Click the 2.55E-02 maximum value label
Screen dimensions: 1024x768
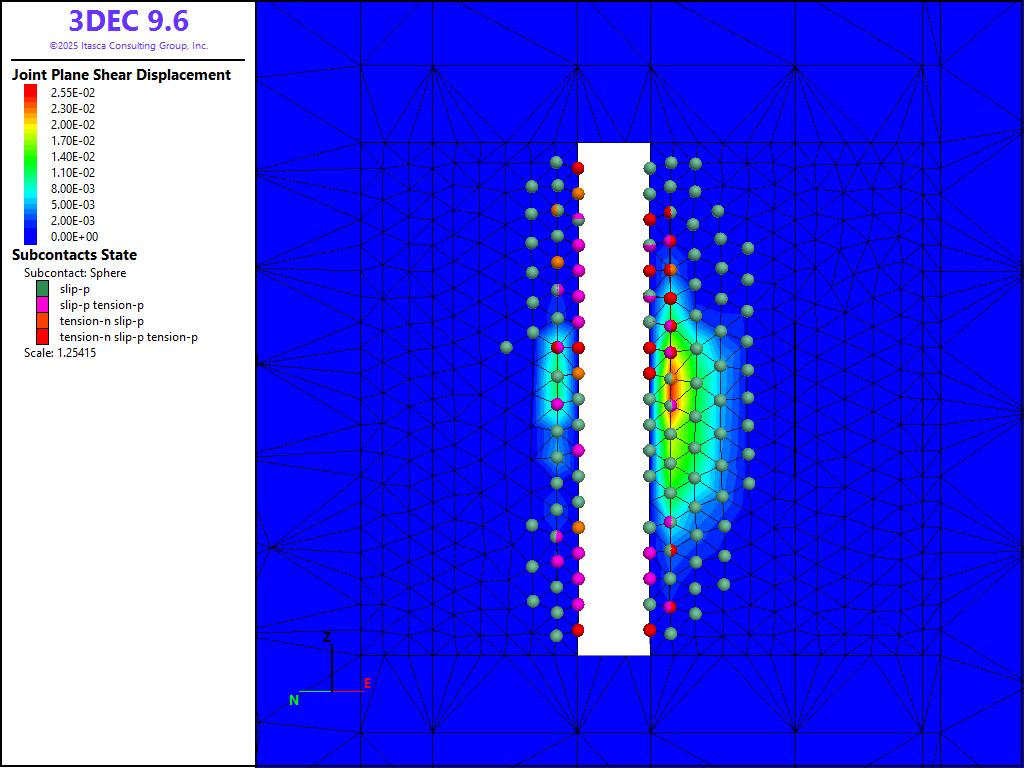74,93
